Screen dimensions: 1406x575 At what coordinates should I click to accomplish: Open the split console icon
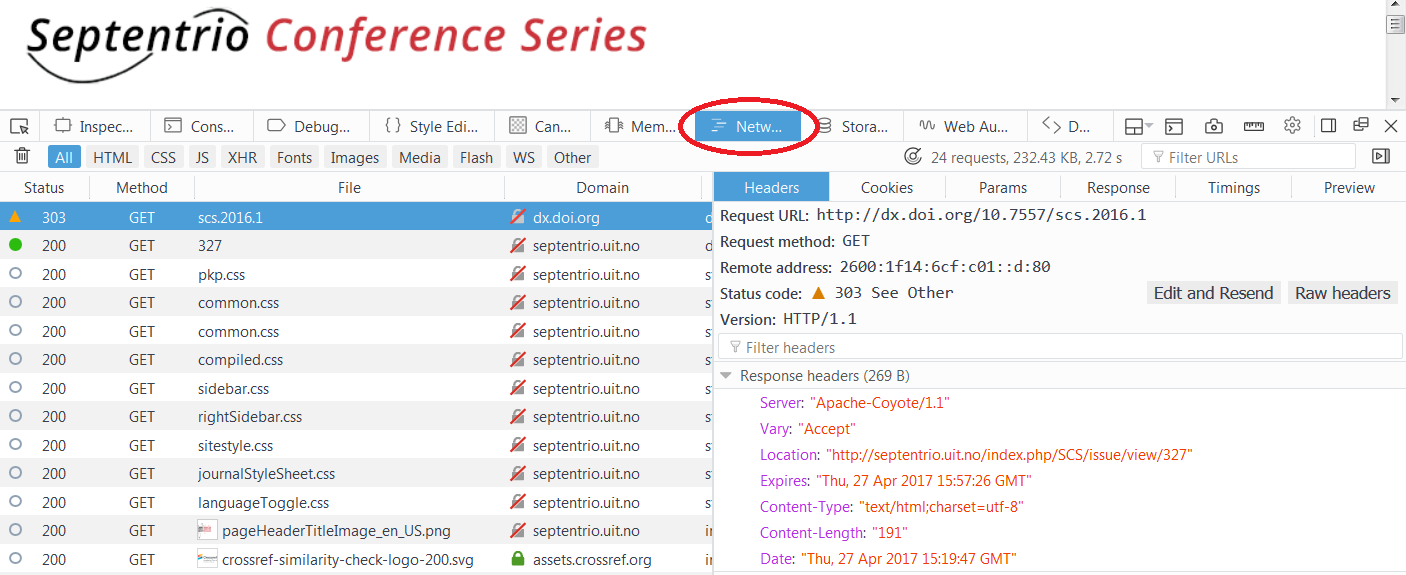click(x=1174, y=126)
